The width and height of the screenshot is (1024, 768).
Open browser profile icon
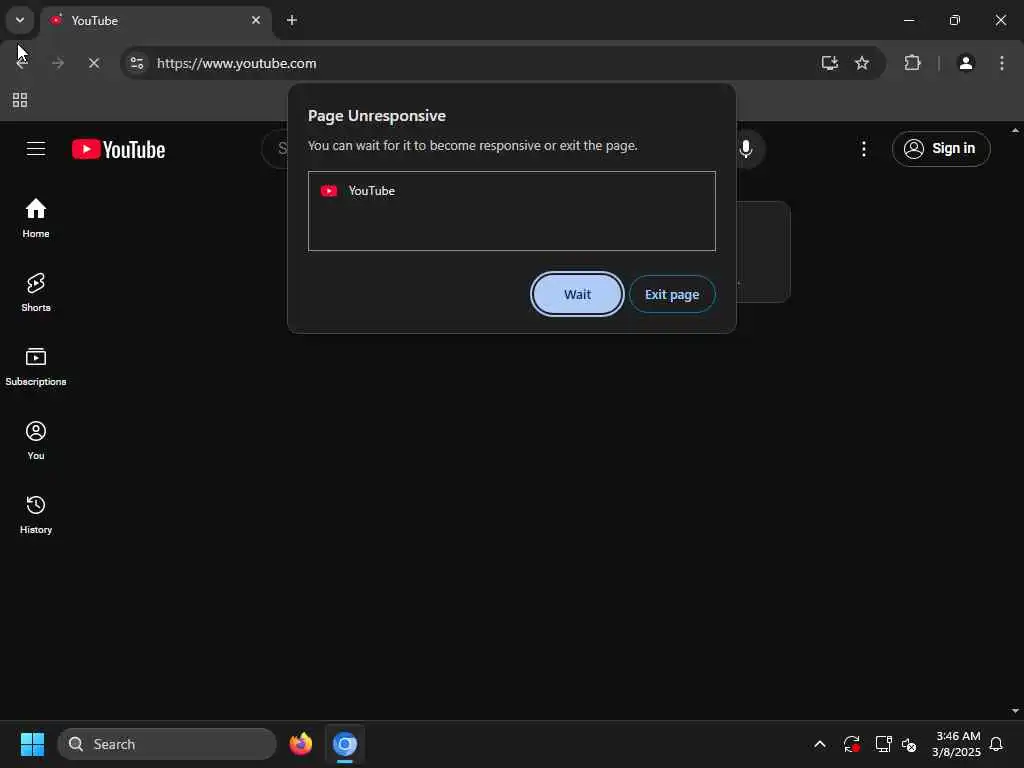point(966,63)
